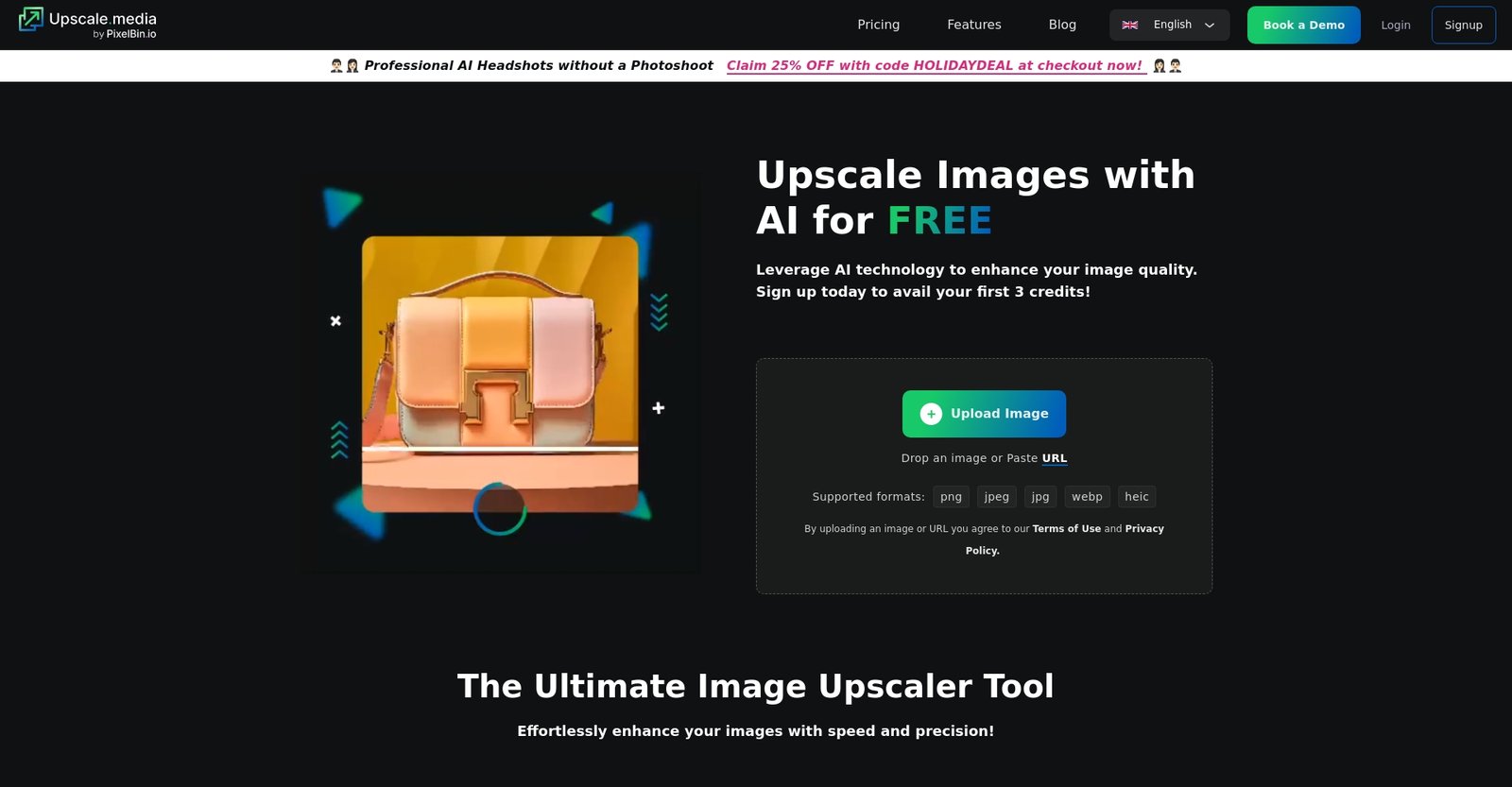Screen dimensions: 1512x787
Task: Click the Signup button
Action: [x=1463, y=25]
